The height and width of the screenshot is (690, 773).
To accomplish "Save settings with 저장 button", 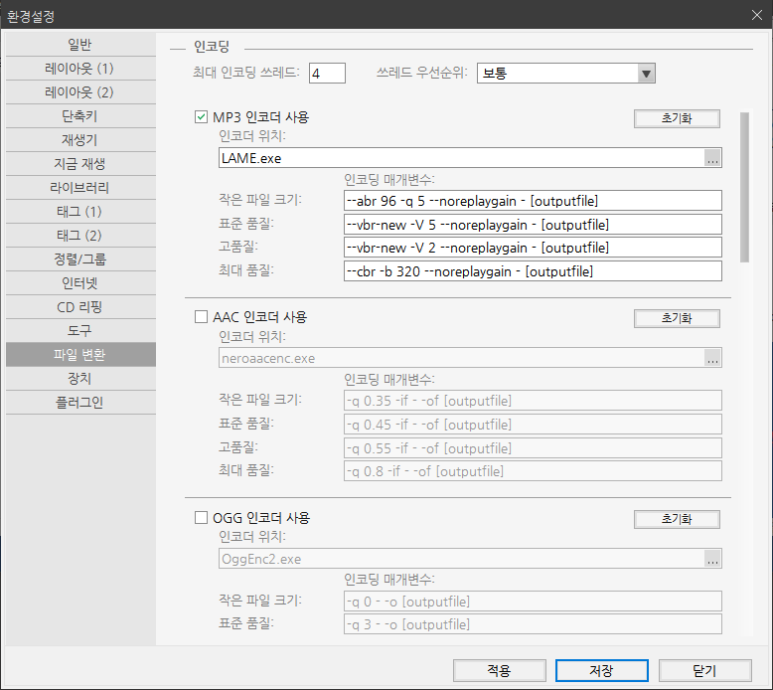I will 602,671.
